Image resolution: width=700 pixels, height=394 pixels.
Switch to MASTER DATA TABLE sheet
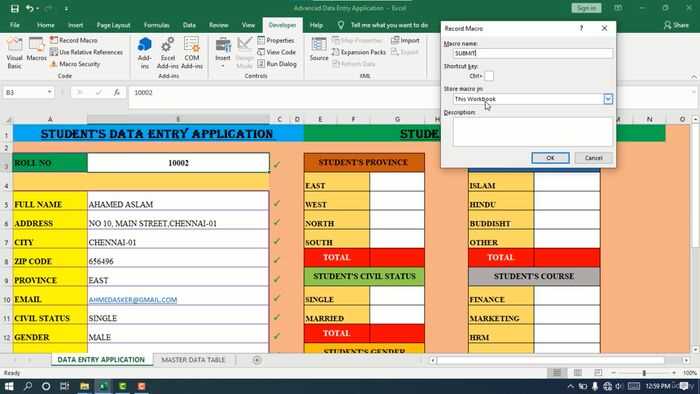coord(193,360)
